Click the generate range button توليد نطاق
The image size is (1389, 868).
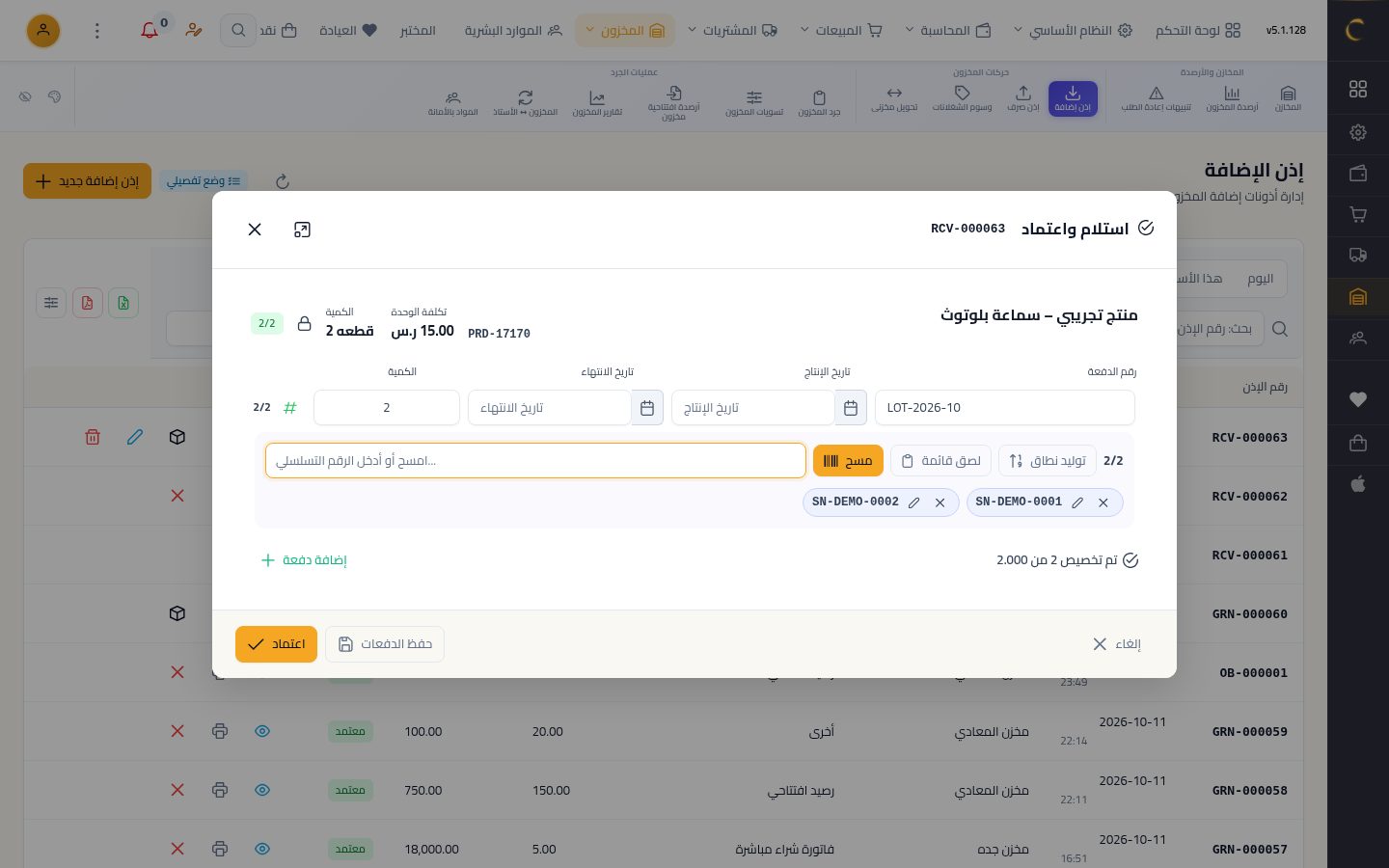(1047, 461)
